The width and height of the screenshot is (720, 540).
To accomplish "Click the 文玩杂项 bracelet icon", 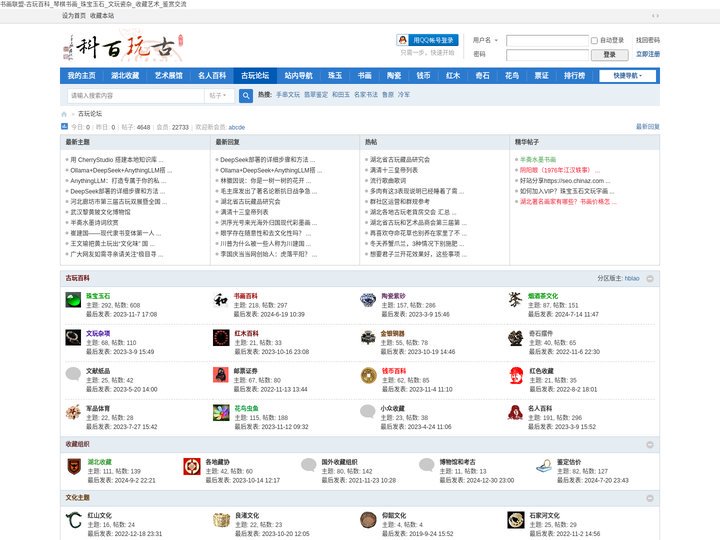I will pos(73,338).
